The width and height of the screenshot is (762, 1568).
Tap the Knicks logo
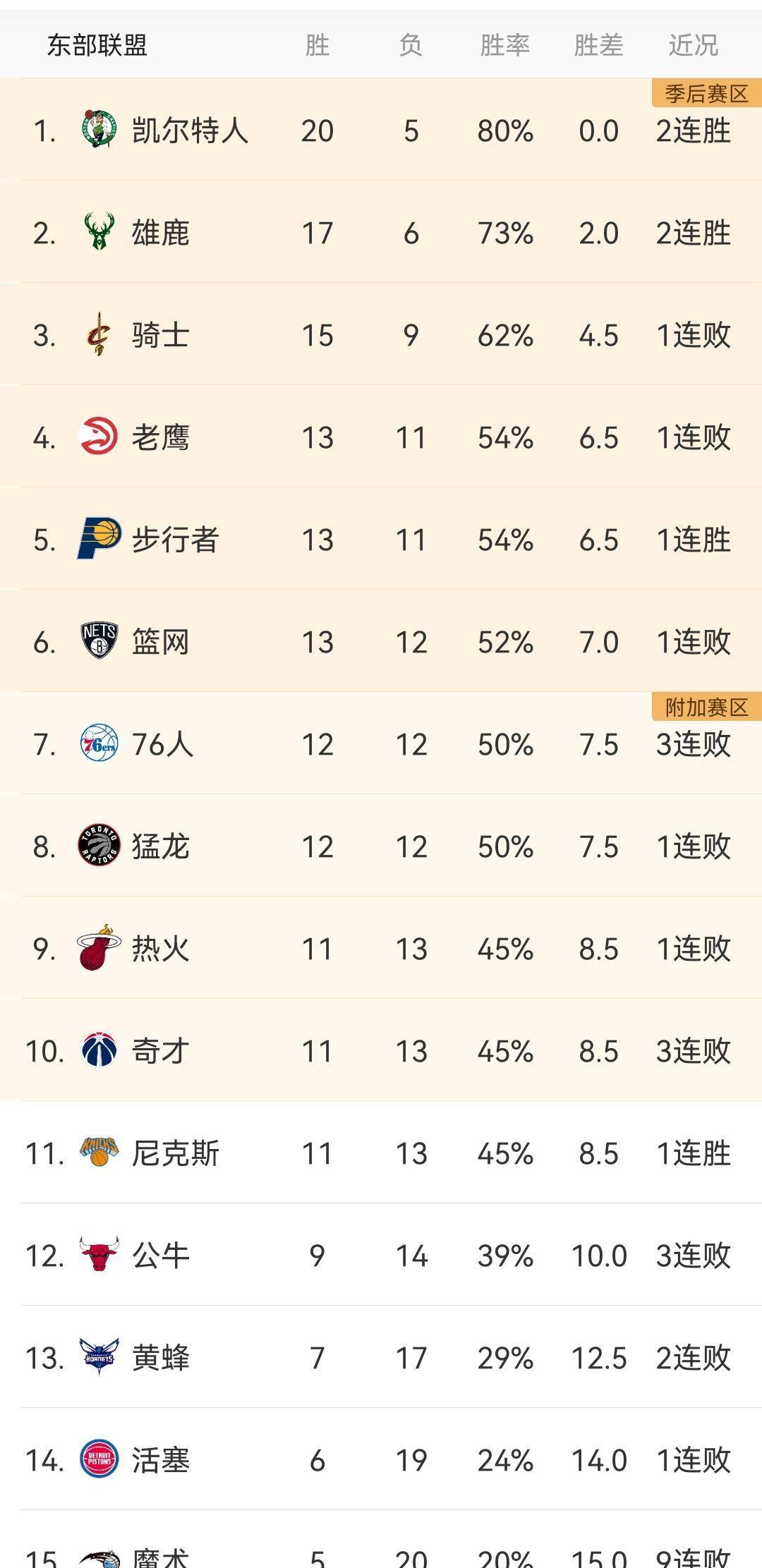[x=99, y=1153]
